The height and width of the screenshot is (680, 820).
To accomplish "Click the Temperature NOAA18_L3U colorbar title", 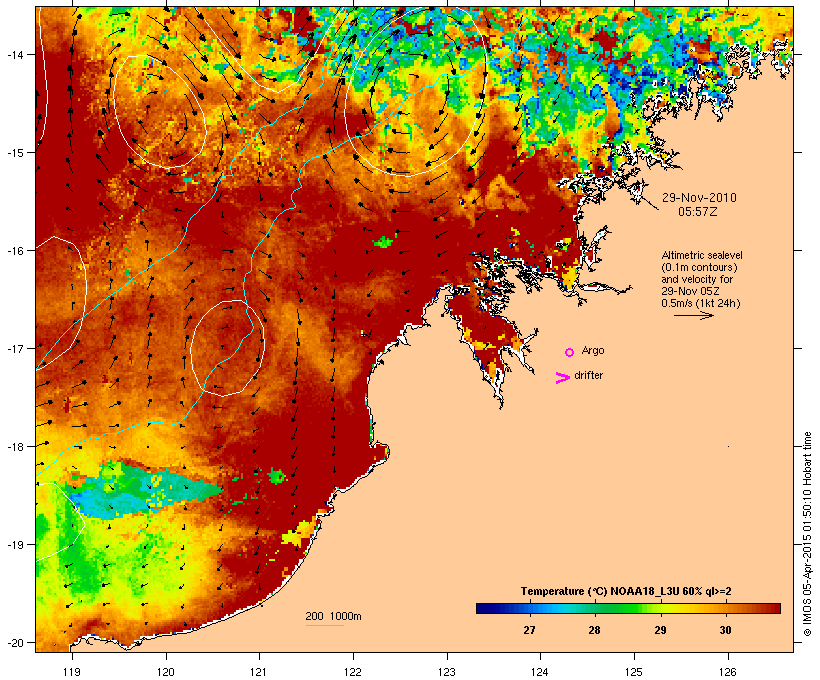I will [626, 591].
